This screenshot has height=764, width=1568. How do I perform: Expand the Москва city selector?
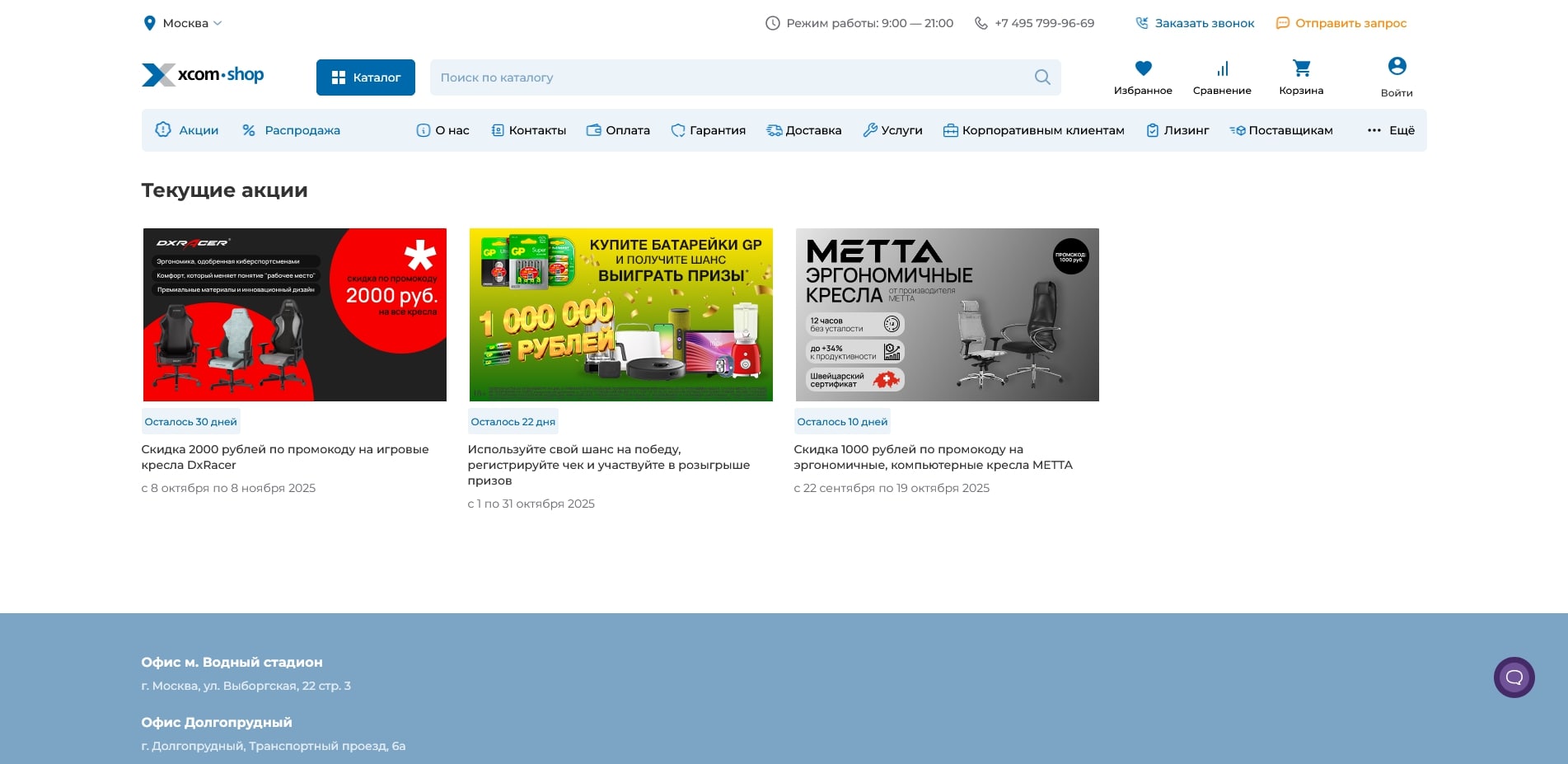click(183, 23)
